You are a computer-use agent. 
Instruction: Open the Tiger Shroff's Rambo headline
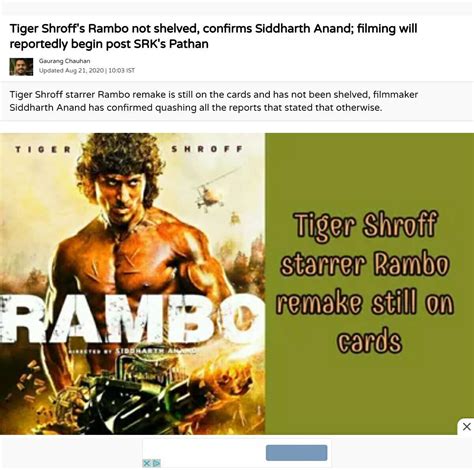point(213,36)
